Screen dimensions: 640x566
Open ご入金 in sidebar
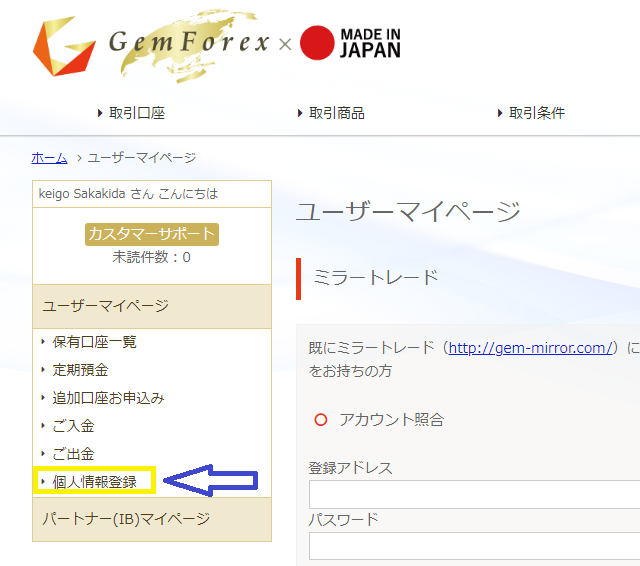click(x=73, y=426)
